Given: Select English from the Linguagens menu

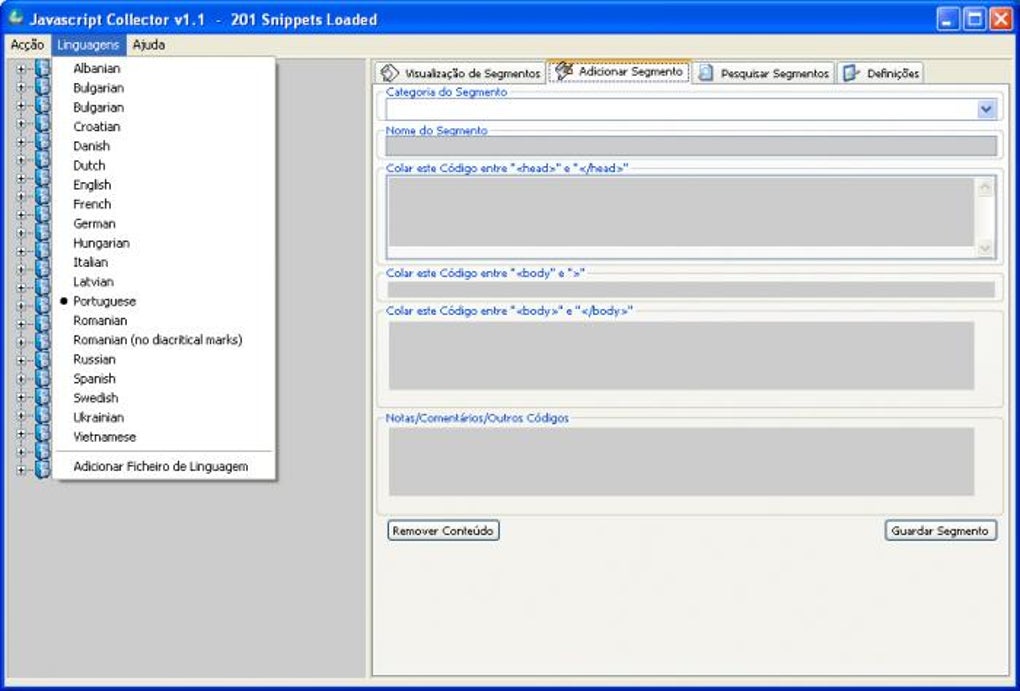Looking at the screenshot, I should [94, 184].
